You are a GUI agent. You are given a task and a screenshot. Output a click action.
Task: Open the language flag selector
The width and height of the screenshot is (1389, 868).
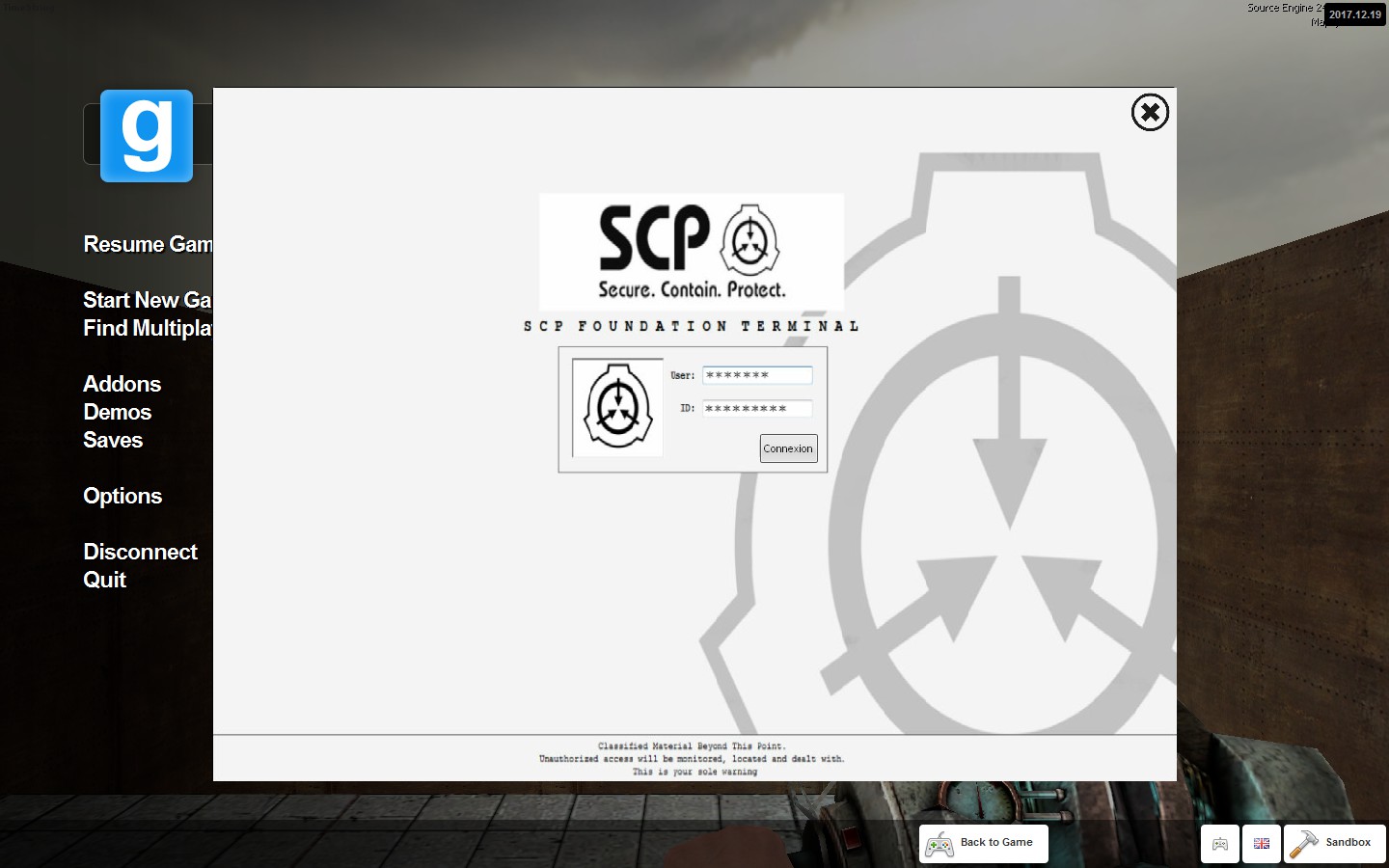1262,844
